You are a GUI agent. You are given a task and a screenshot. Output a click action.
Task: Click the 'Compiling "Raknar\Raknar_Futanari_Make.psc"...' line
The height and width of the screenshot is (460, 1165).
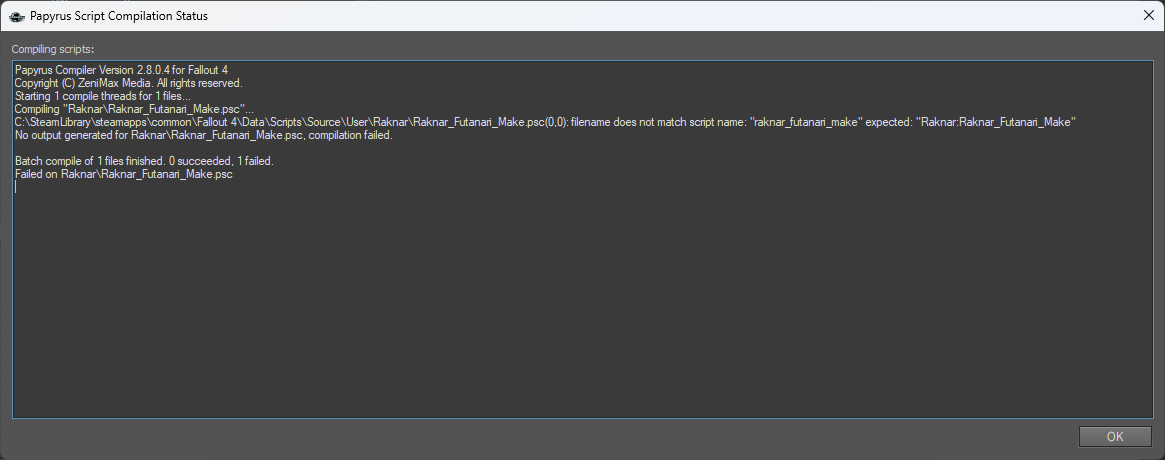coord(134,109)
